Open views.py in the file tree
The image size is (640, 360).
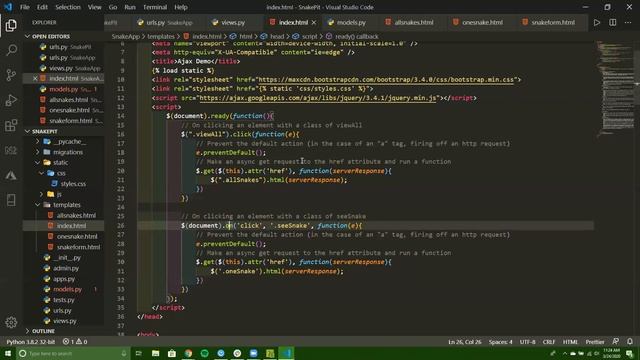64,321
